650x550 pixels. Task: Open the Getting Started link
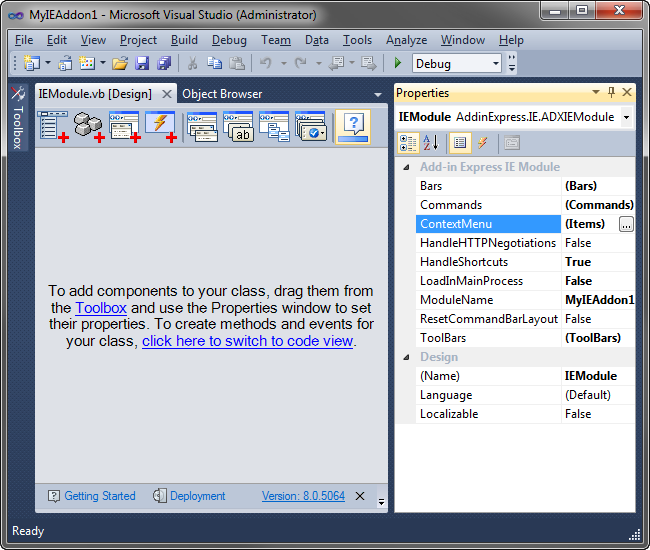[x=99, y=496]
